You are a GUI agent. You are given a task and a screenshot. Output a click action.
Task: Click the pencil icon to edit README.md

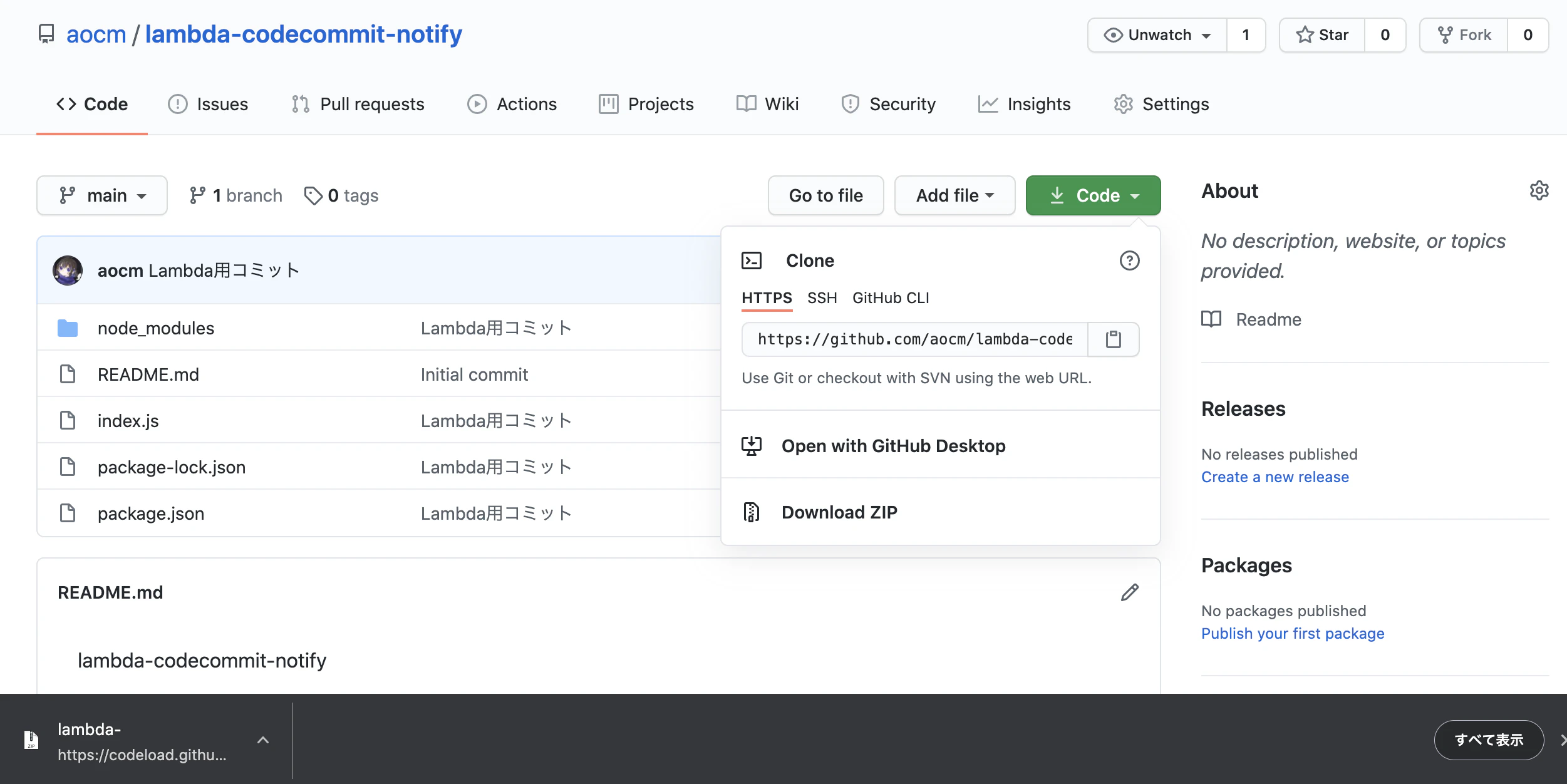point(1129,592)
